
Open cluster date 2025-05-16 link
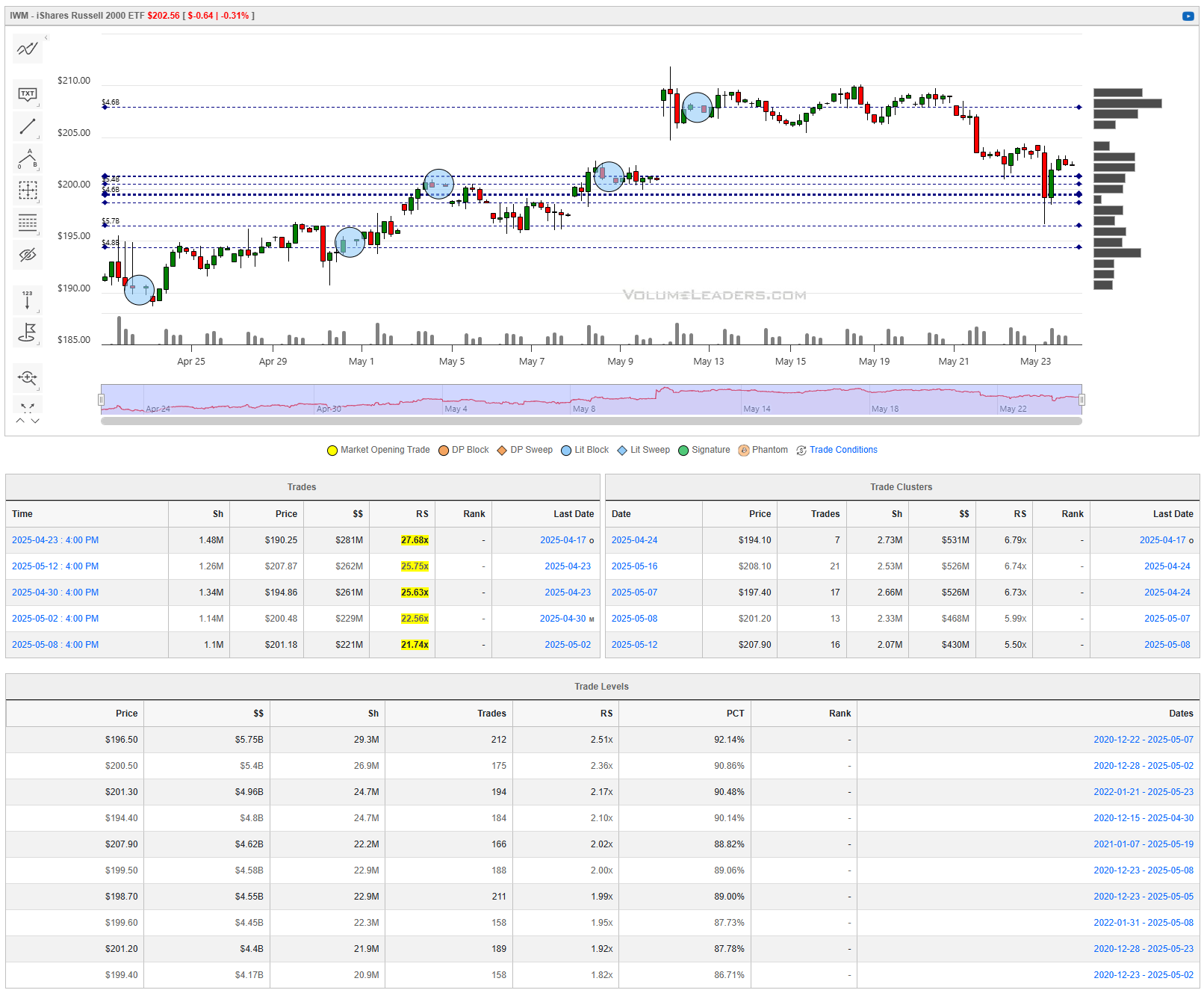click(634, 566)
